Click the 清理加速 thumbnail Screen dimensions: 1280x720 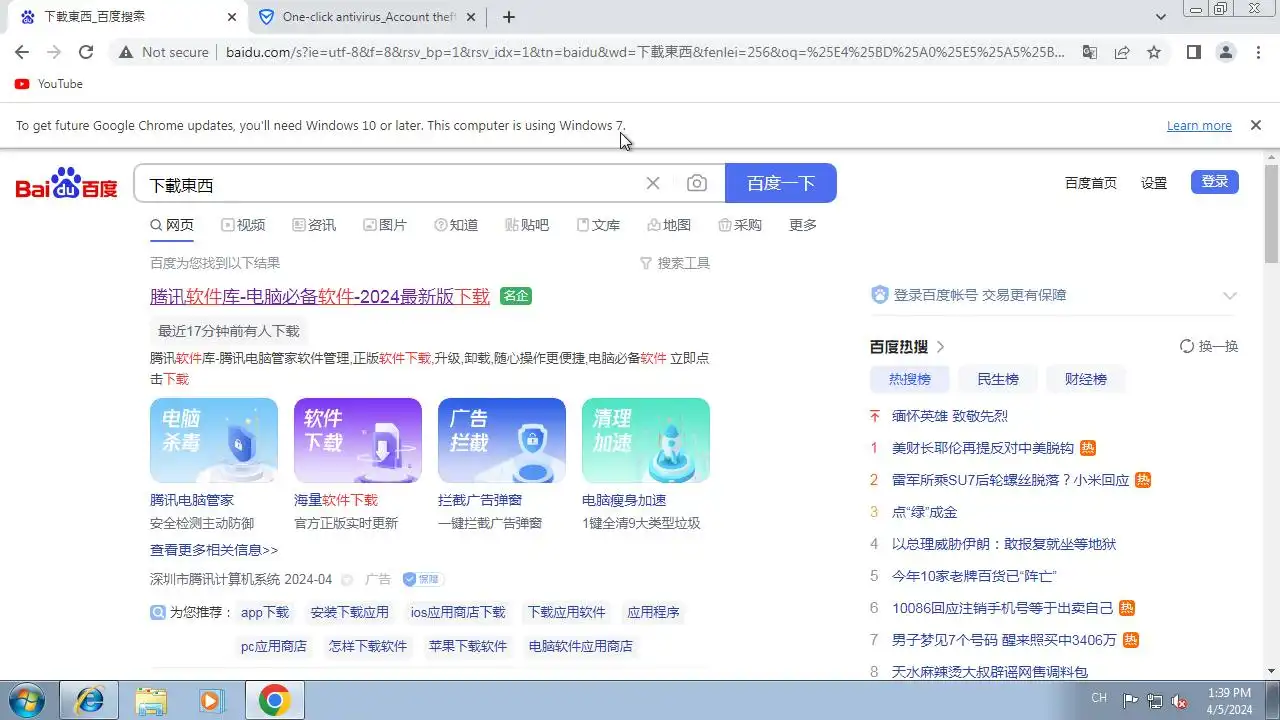pyautogui.click(x=646, y=440)
